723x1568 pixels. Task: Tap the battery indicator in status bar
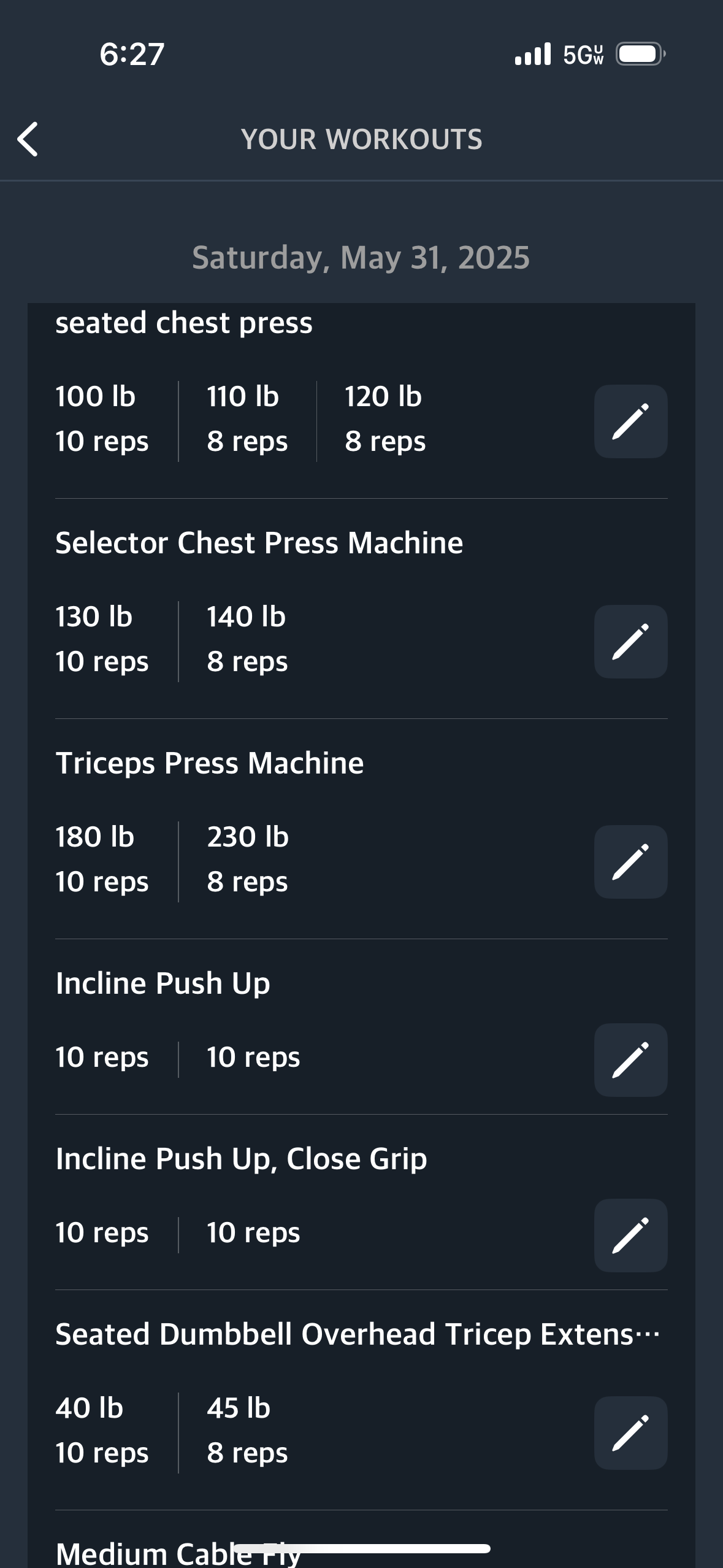(640, 55)
